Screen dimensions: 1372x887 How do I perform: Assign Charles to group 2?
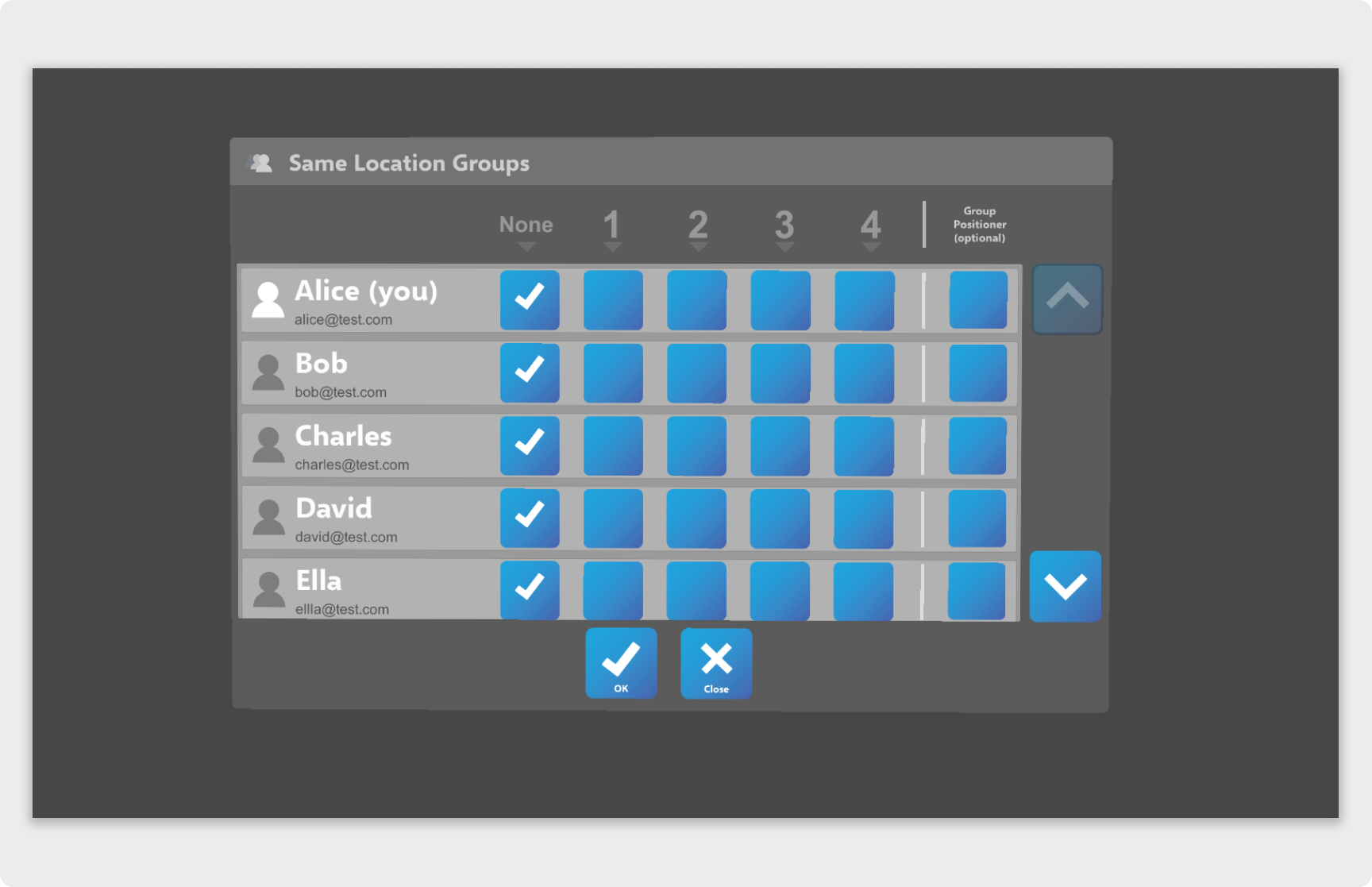696,445
